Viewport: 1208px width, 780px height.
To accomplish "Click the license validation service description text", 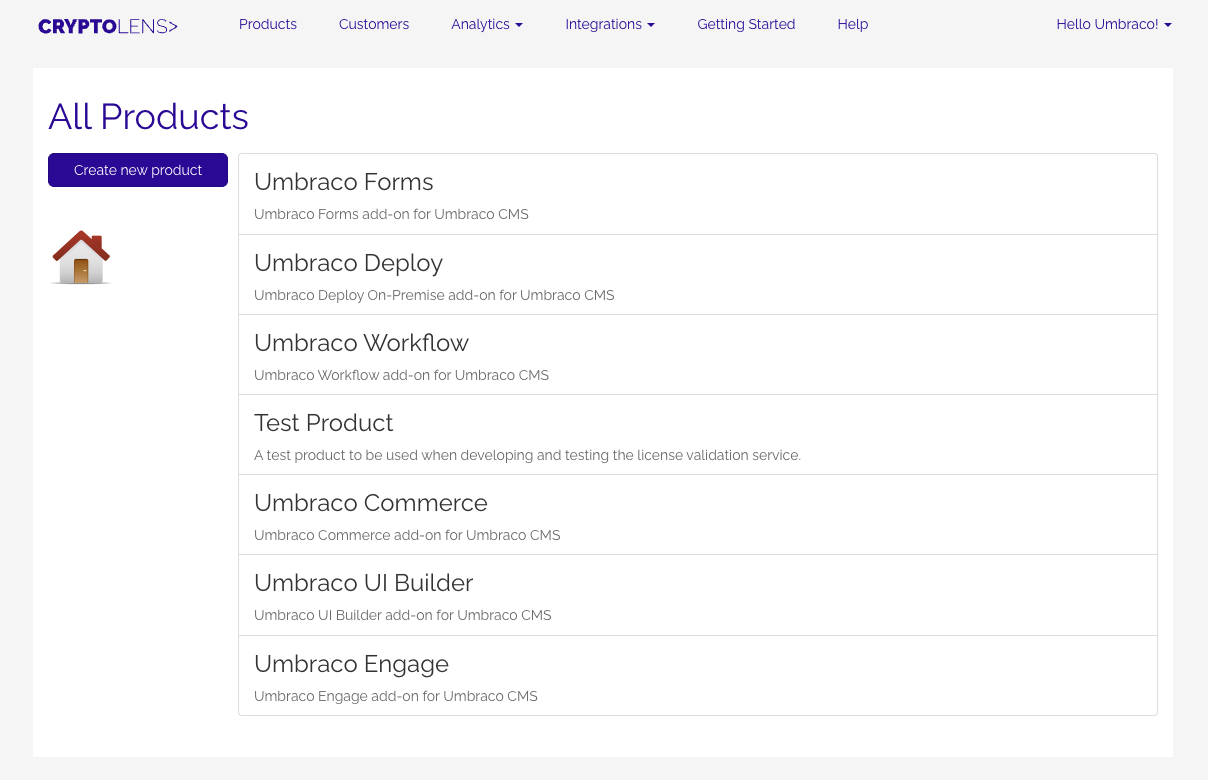I will click(x=527, y=455).
